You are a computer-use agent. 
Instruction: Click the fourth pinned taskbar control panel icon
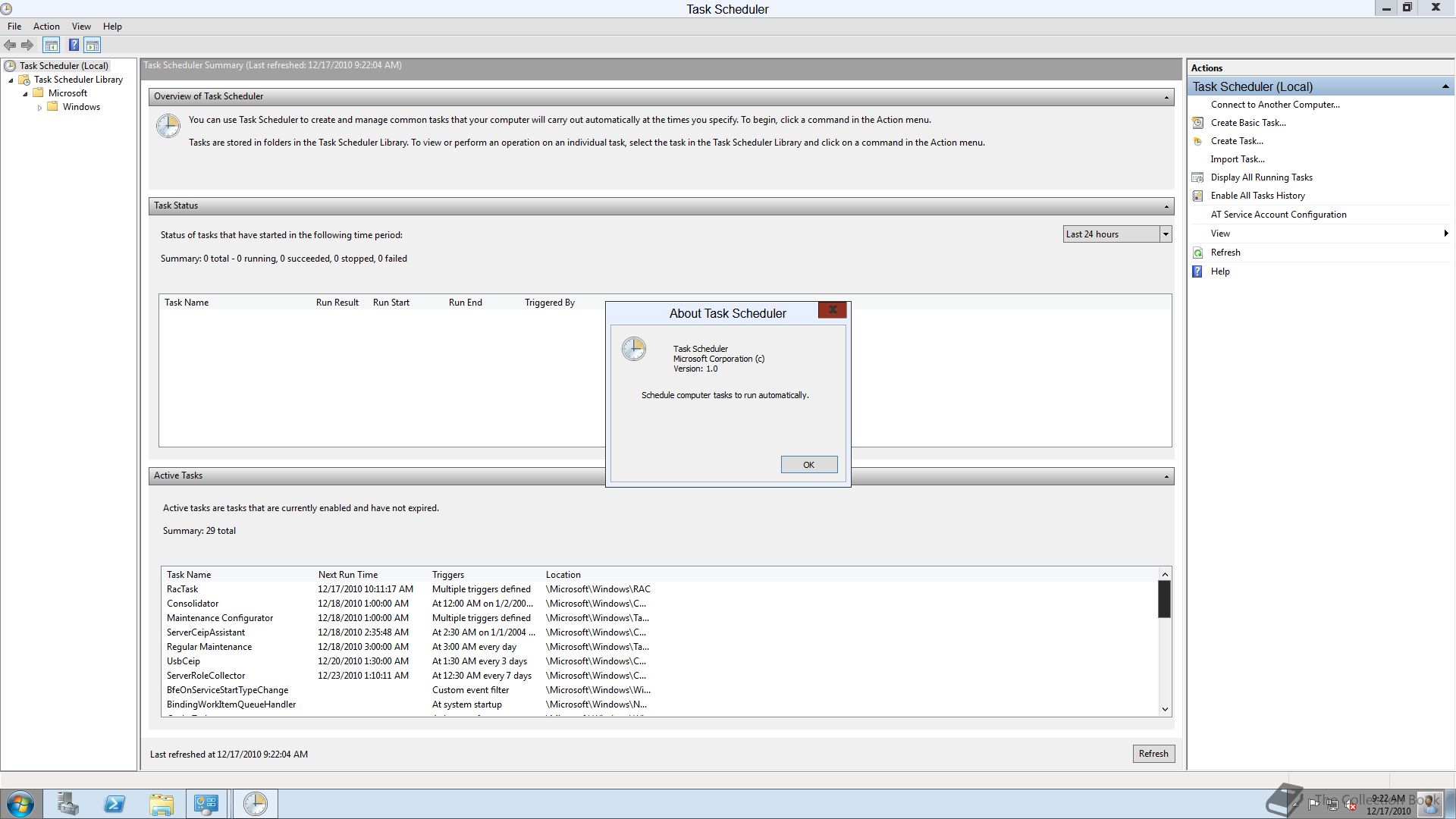click(x=206, y=804)
